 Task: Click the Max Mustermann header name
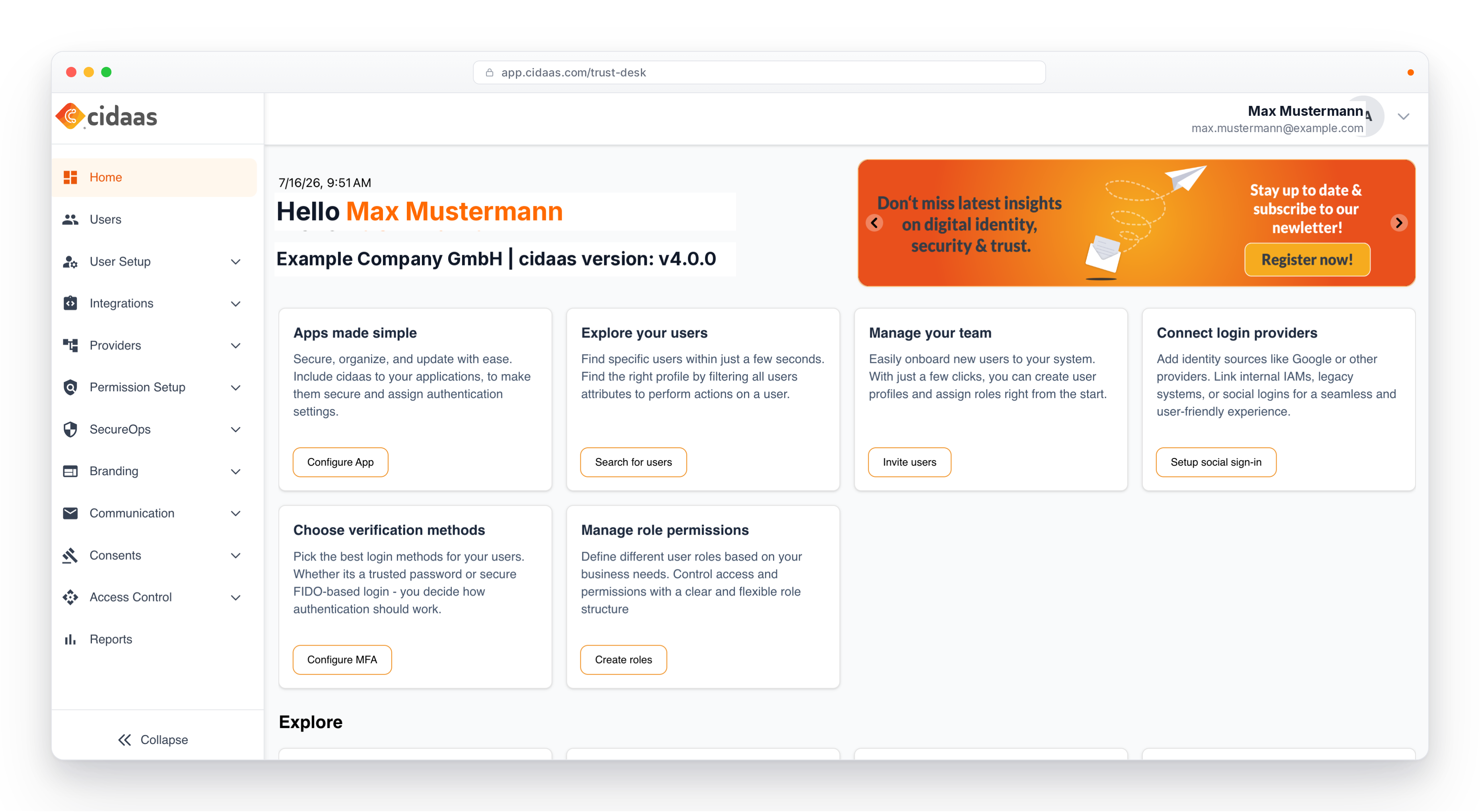point(1305,111)
